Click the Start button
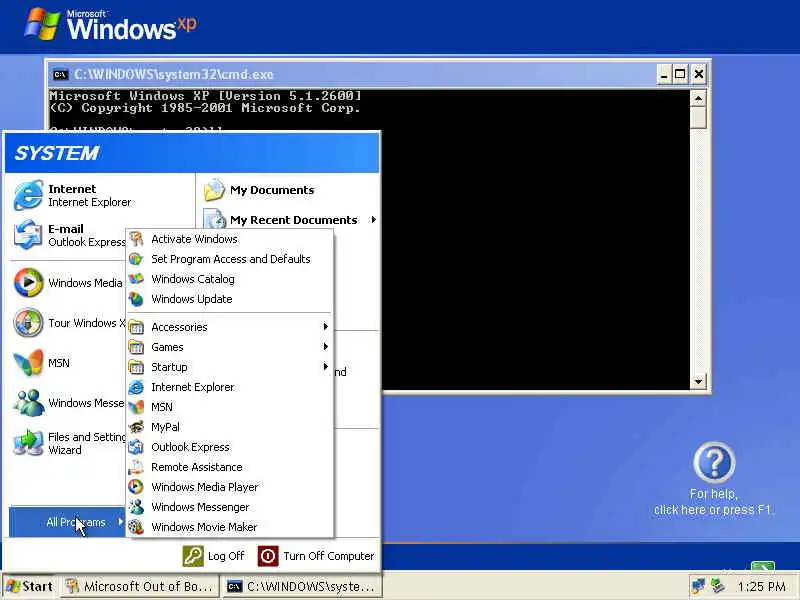Image resolution: width=800 pixels, height=600 pixels. click(30, 586)
